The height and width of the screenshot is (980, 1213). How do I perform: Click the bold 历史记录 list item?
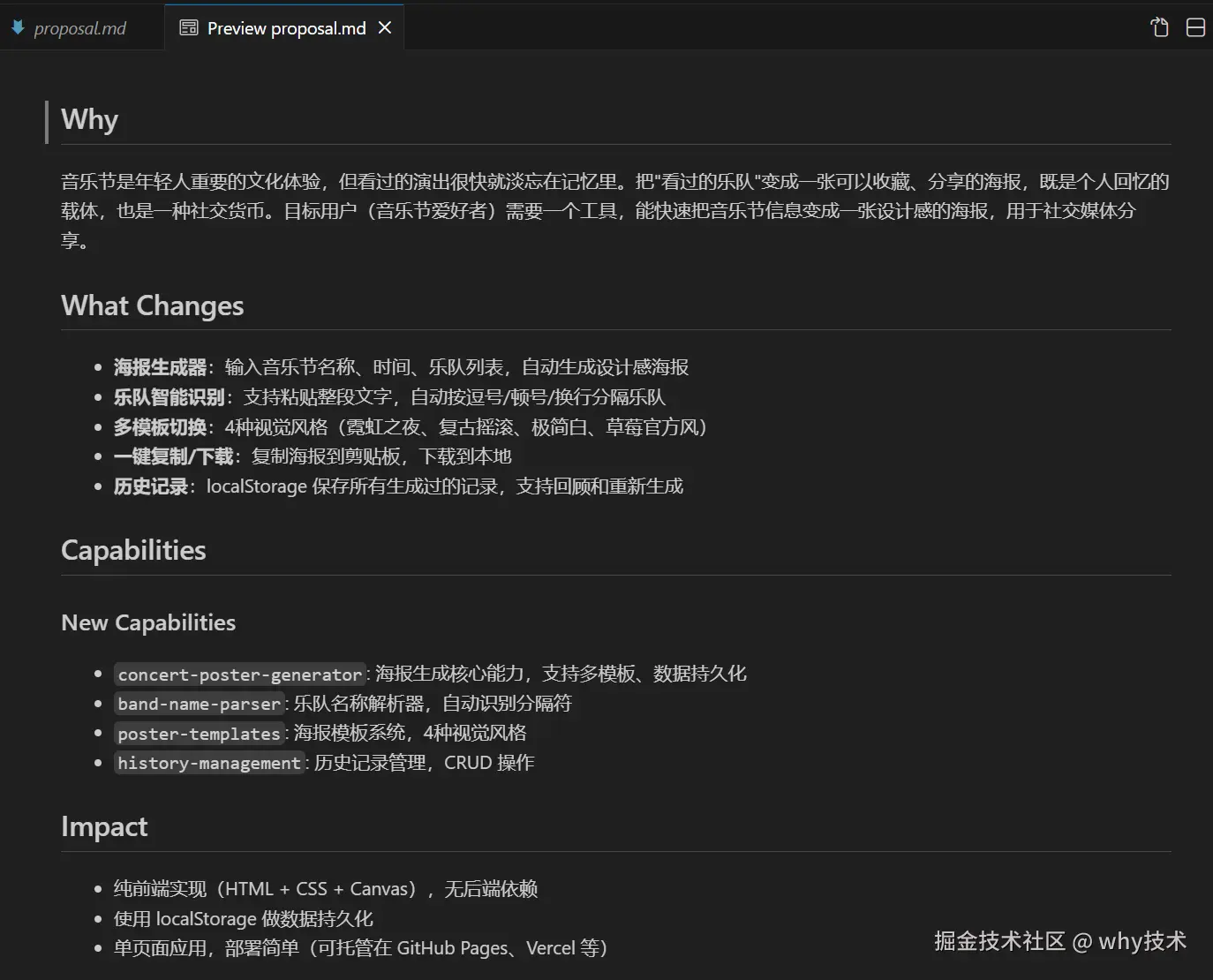pos(150,486)
